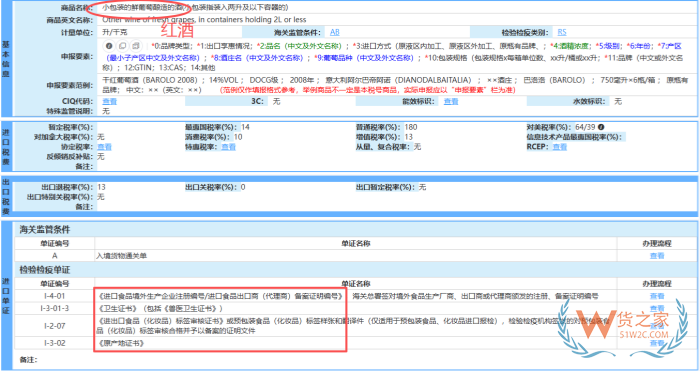Click document code I-2-07
This screenshot has width=700, height=371.
pyautogui.click(x=54, y=326)
